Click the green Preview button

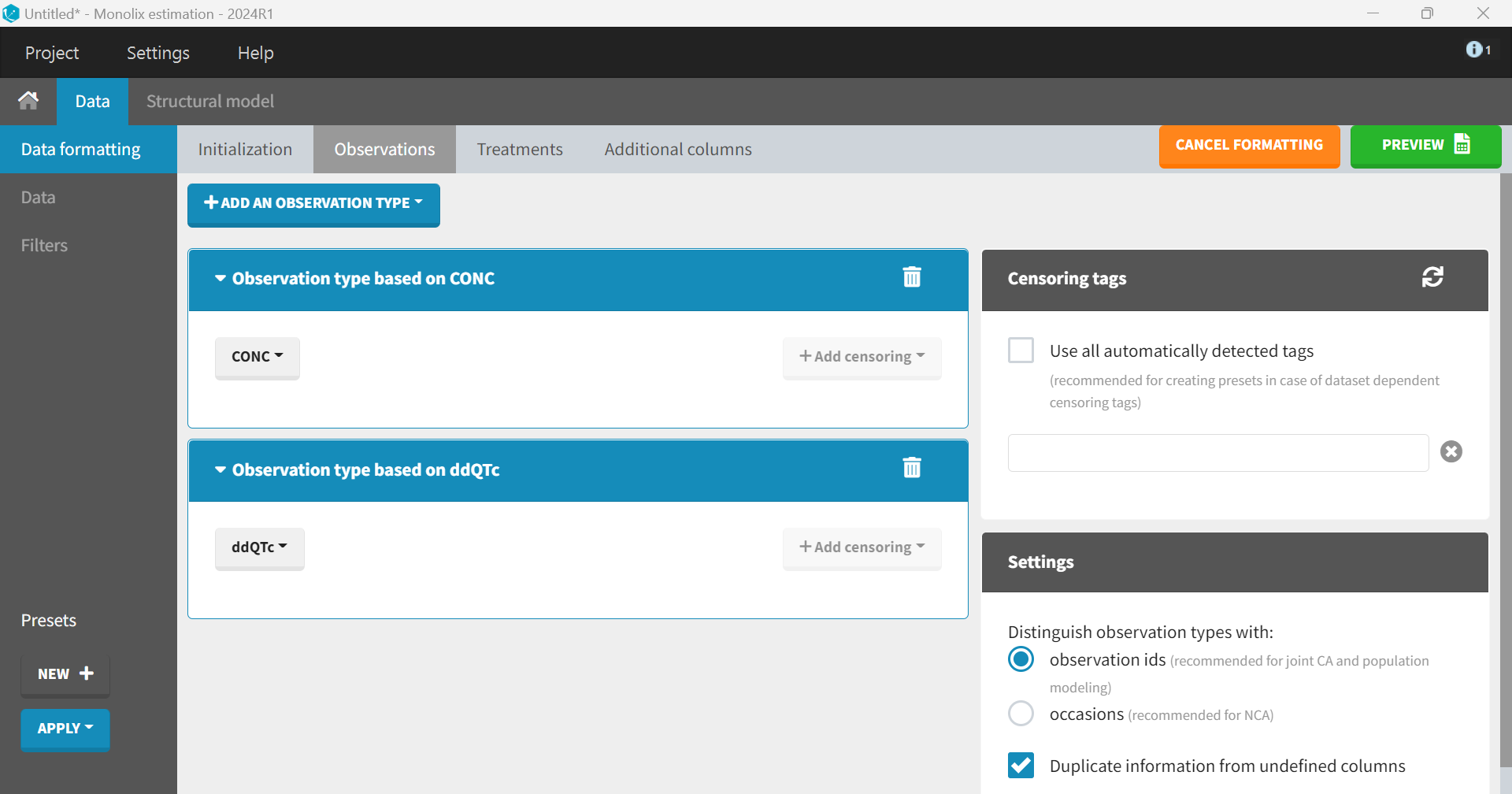click(x=1425, y=146)
